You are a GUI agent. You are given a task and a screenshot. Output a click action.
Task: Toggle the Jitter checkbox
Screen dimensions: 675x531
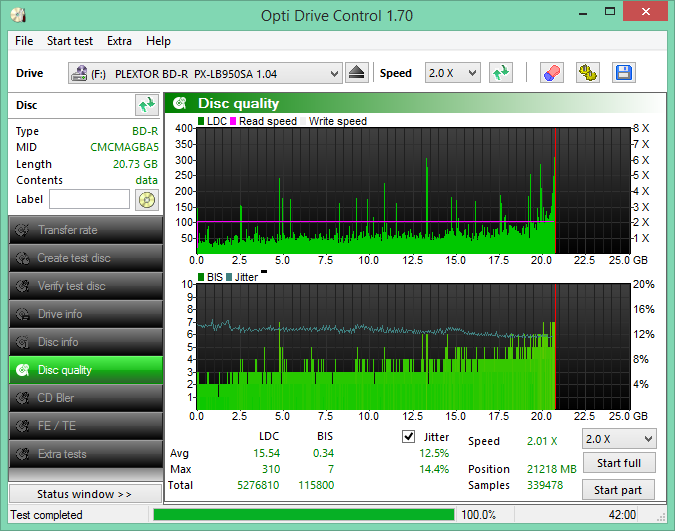point(408,437)
